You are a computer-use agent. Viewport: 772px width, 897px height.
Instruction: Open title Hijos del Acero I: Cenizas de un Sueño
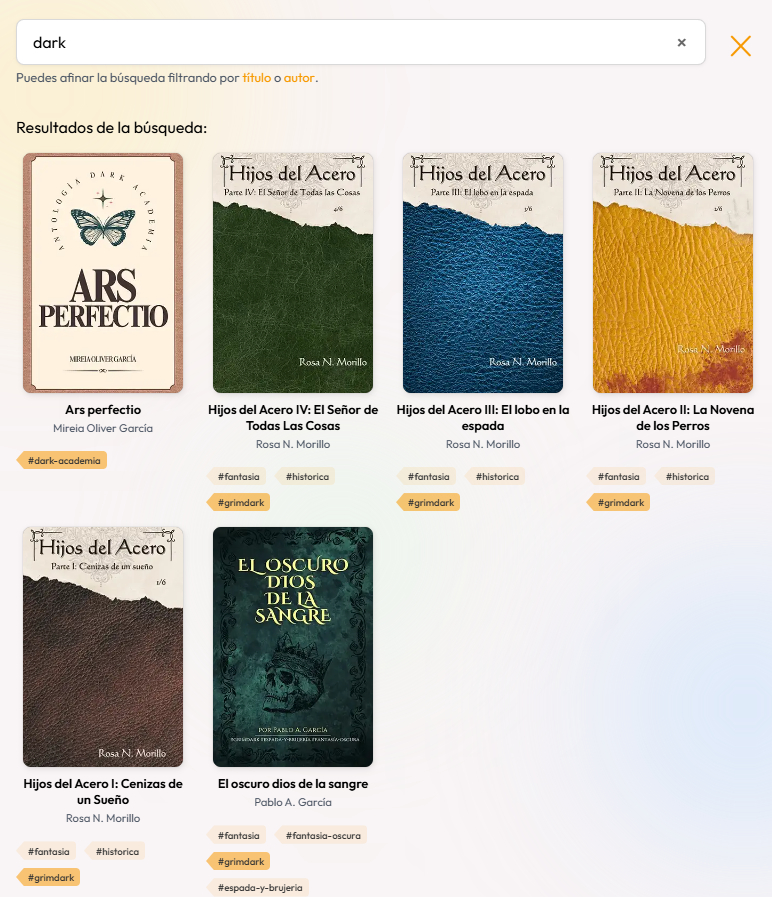coord(103,792)
